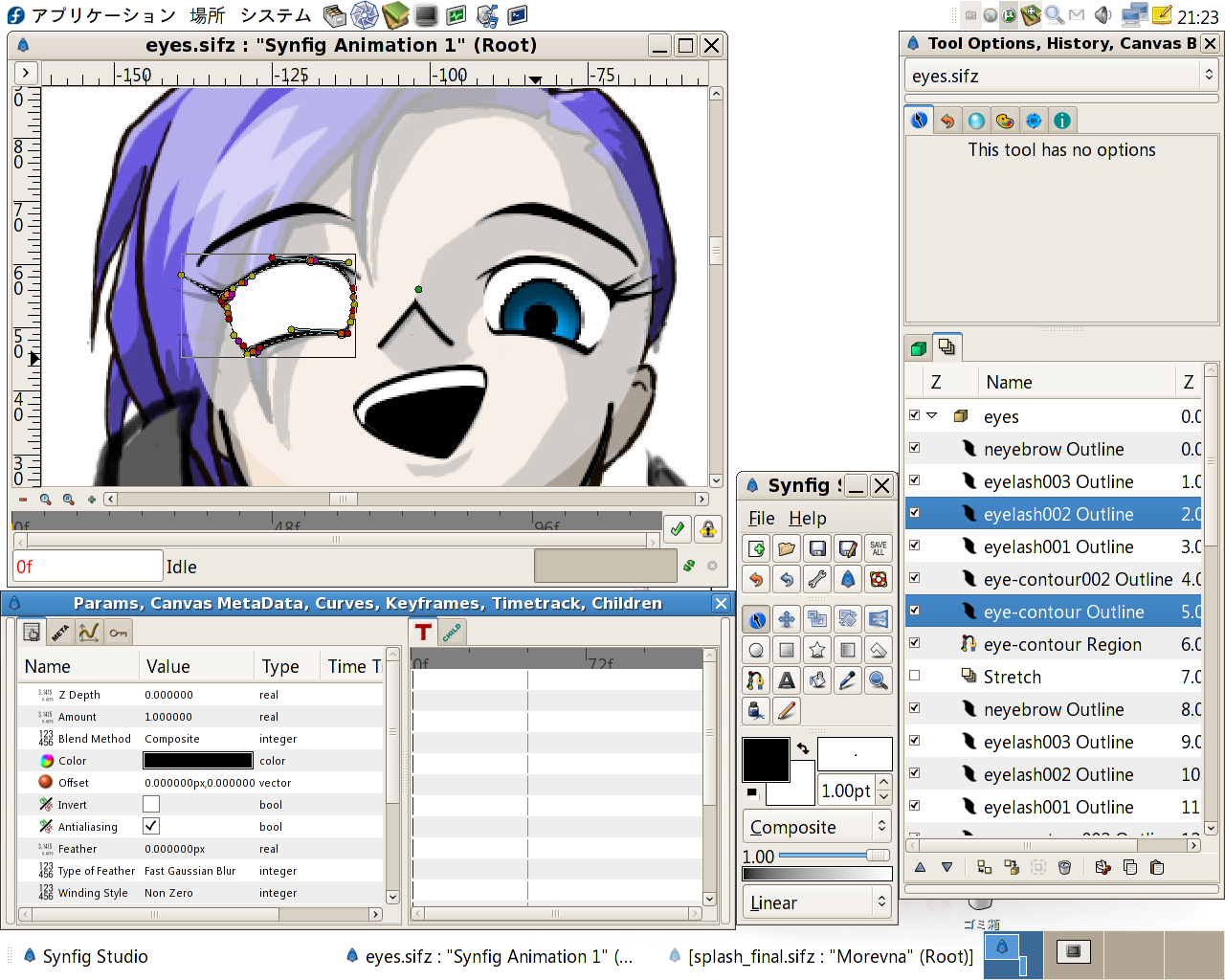
Task: Switch to the Children tab
Action: click(452, 632)
